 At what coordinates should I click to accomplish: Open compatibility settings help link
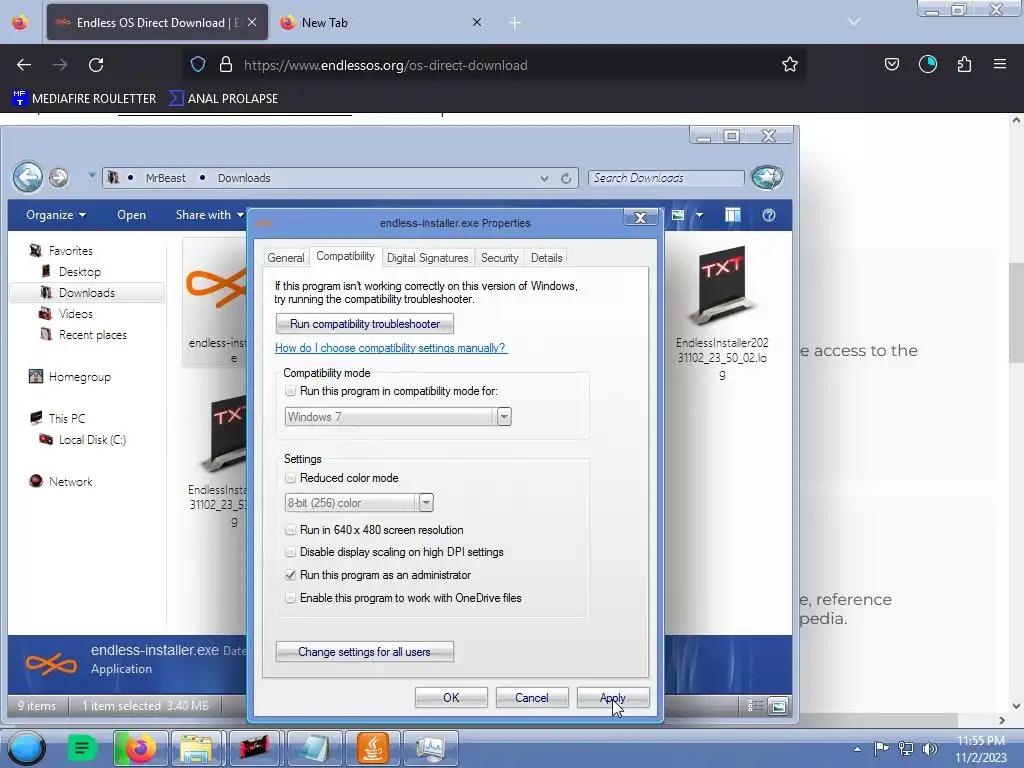click(391, 348)
